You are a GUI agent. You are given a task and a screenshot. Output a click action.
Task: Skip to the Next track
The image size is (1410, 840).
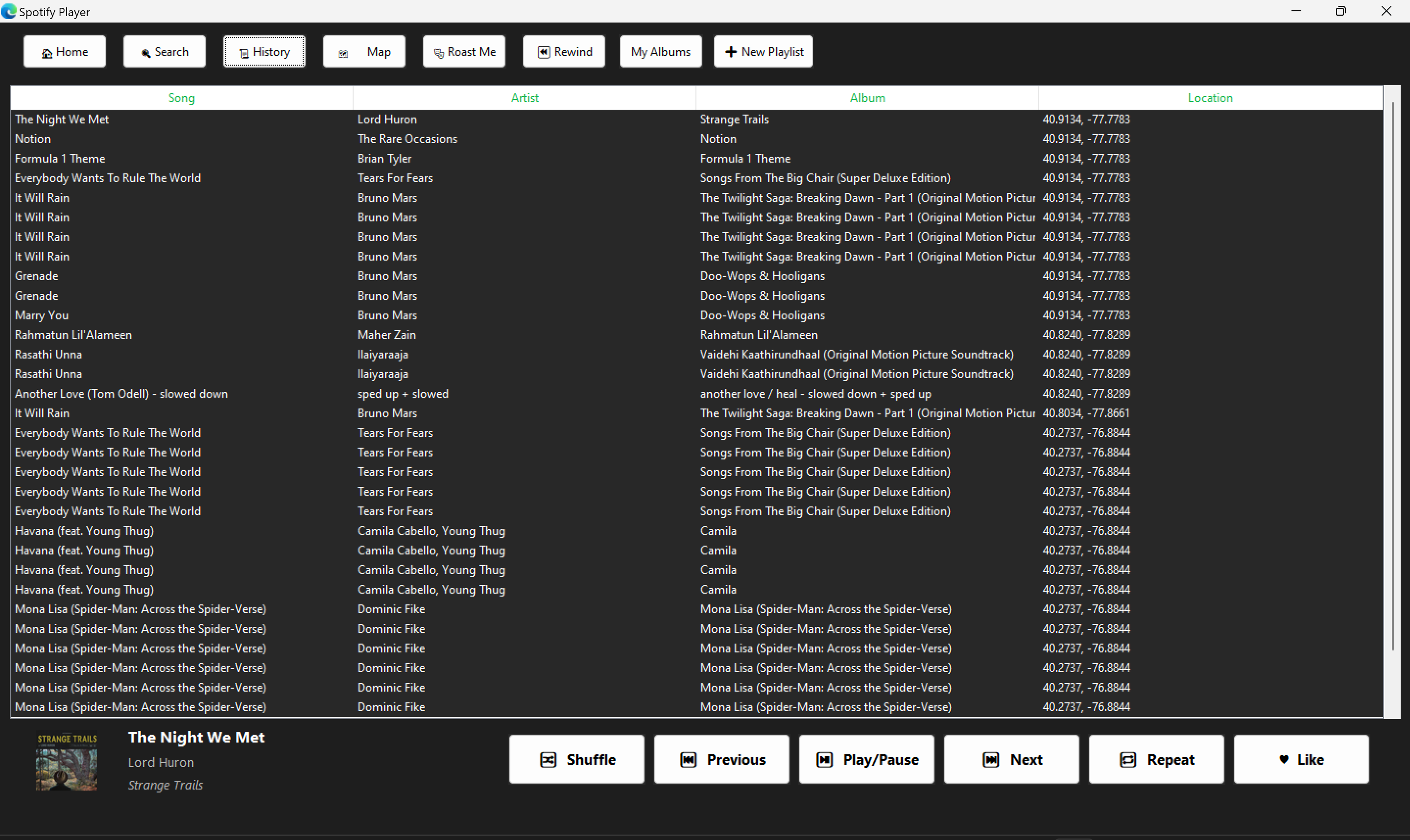tap(1011, 759)
